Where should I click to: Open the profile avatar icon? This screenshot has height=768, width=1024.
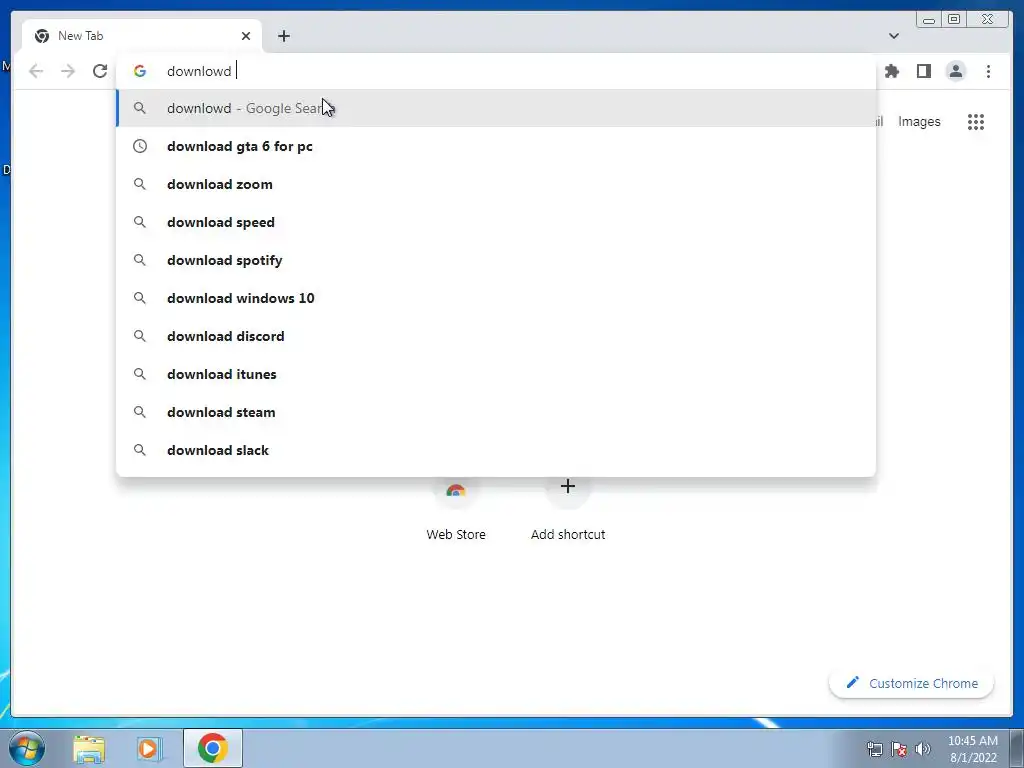point(955,71)
